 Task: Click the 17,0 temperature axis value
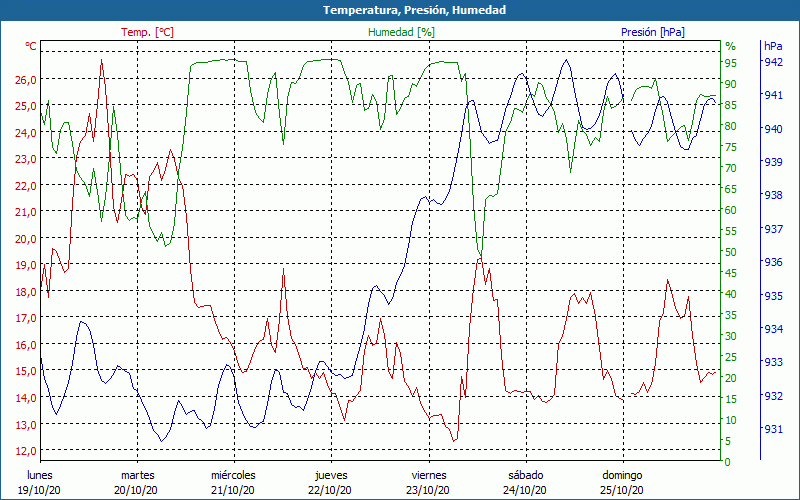tap(27, 318)
